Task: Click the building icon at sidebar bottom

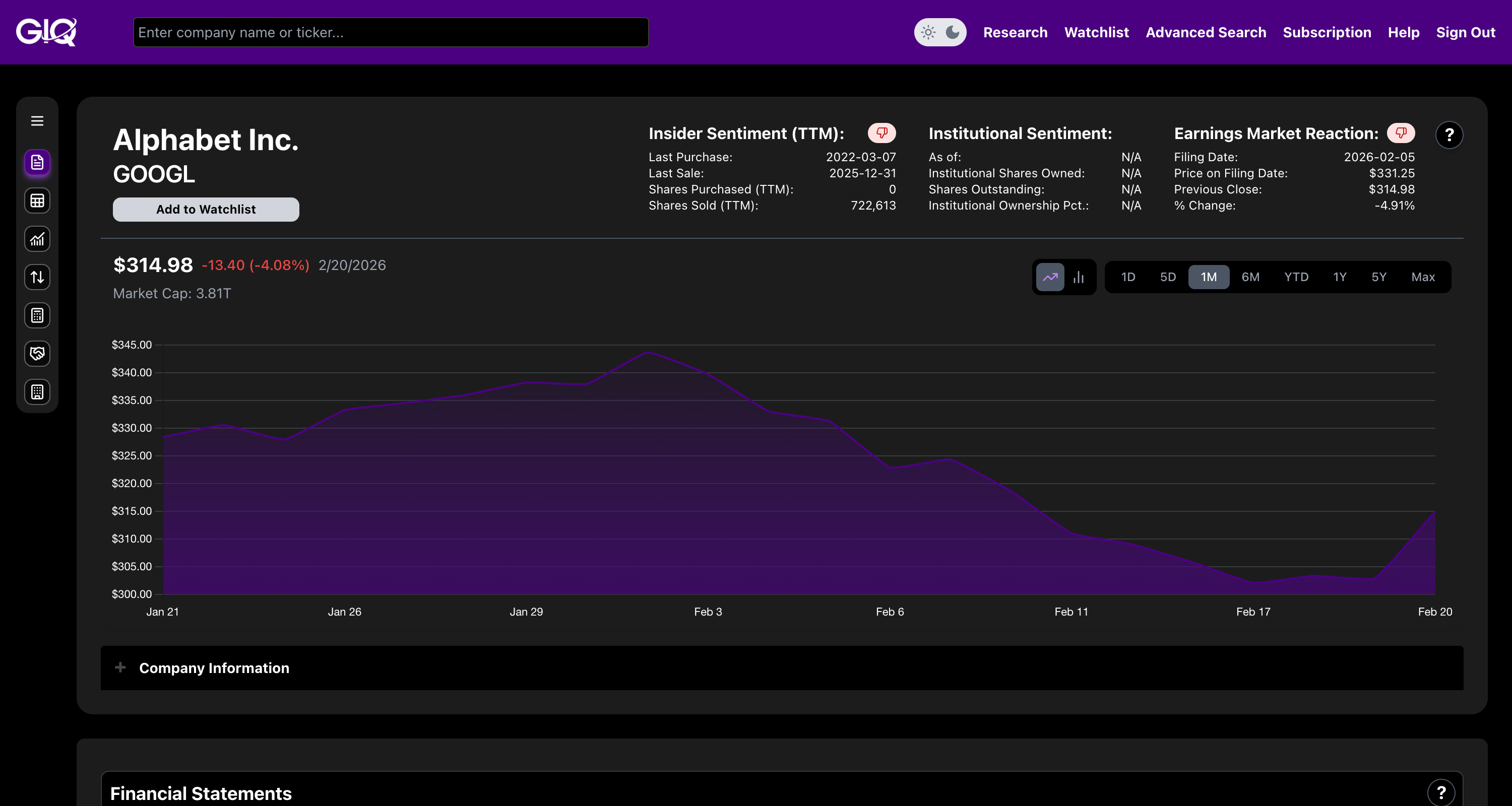Action: (37, 392)
